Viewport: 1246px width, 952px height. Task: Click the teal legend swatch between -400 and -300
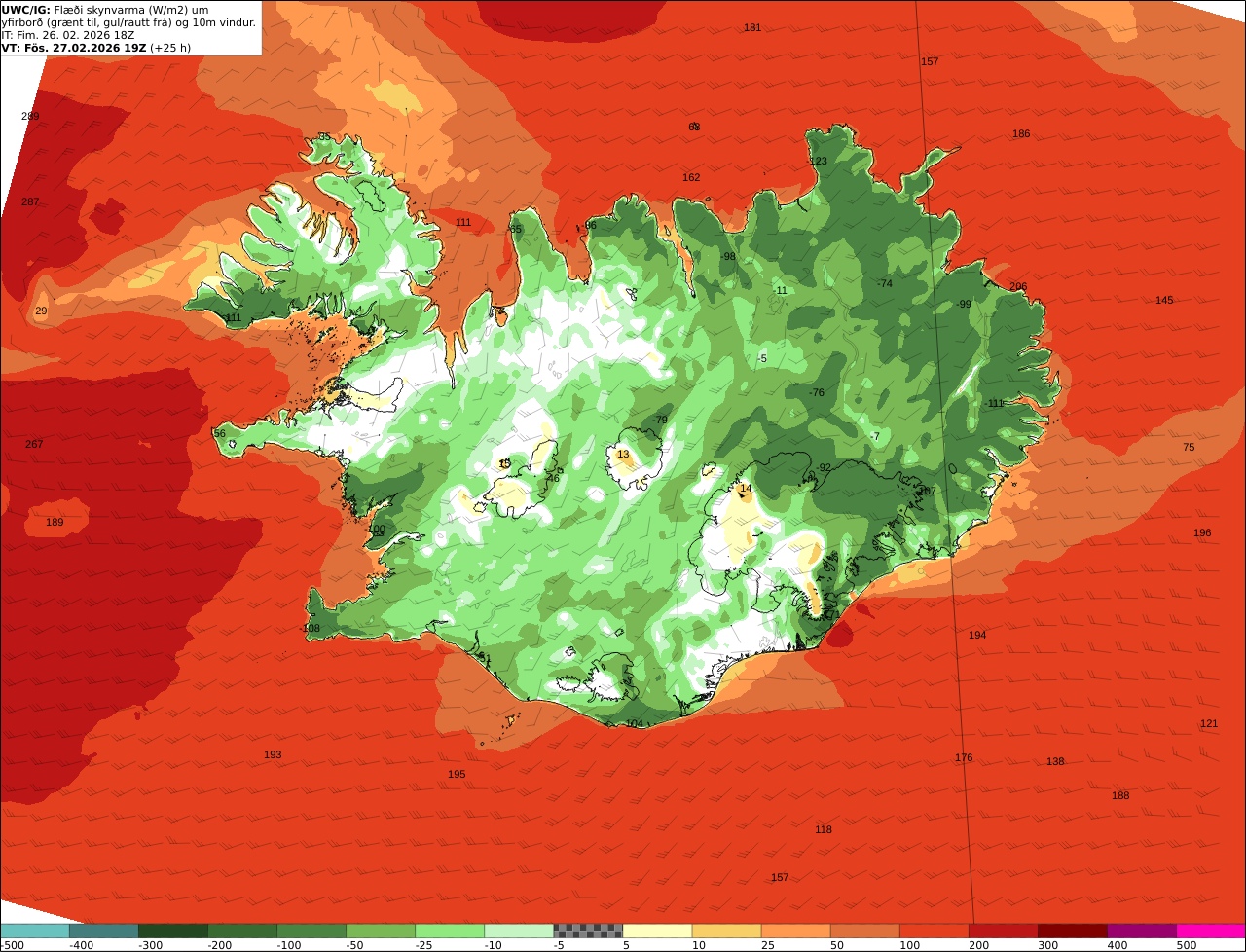pos(103,931)
